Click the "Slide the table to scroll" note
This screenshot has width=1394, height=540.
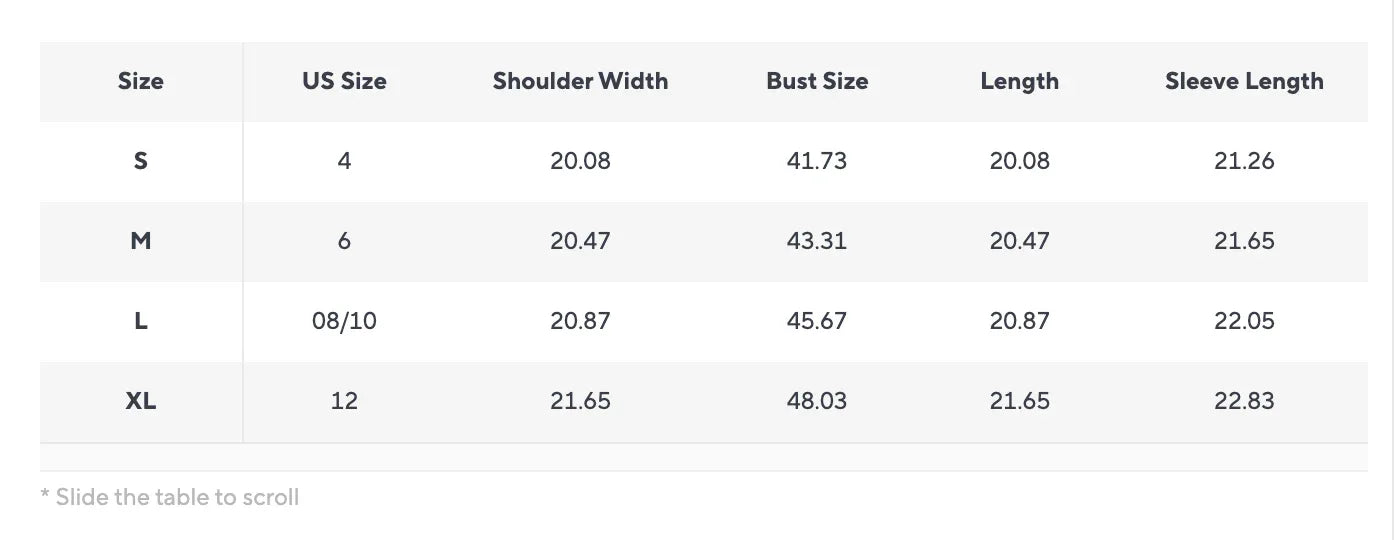pyautogui.click(x=170, y=497)
